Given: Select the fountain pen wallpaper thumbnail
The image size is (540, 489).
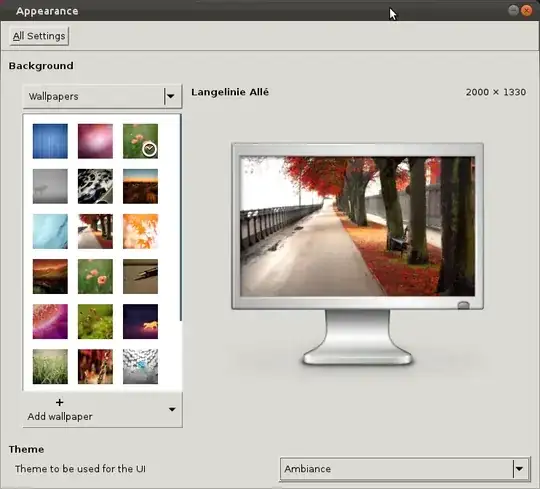Looking at the screenshot, I should (141, 277).
